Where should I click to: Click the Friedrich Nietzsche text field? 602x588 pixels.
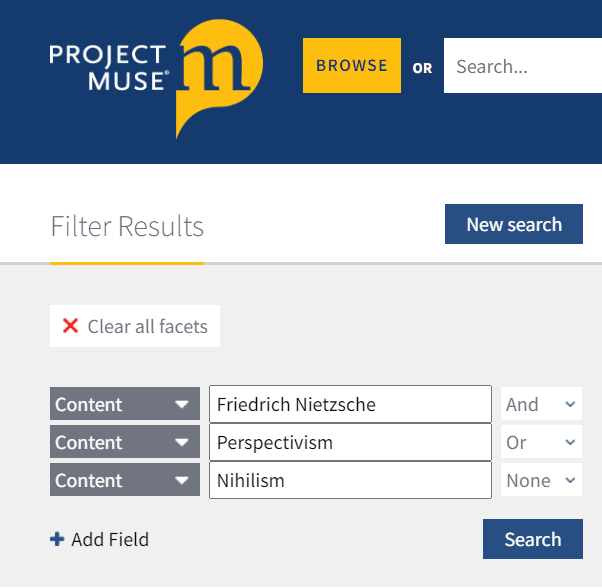[x=350, y=404]
